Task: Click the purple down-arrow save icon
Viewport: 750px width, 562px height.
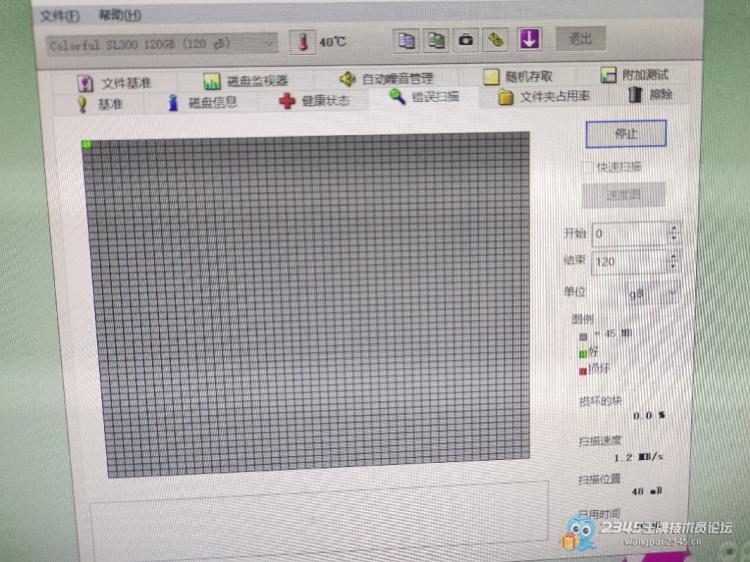Action: click(529, 39)
